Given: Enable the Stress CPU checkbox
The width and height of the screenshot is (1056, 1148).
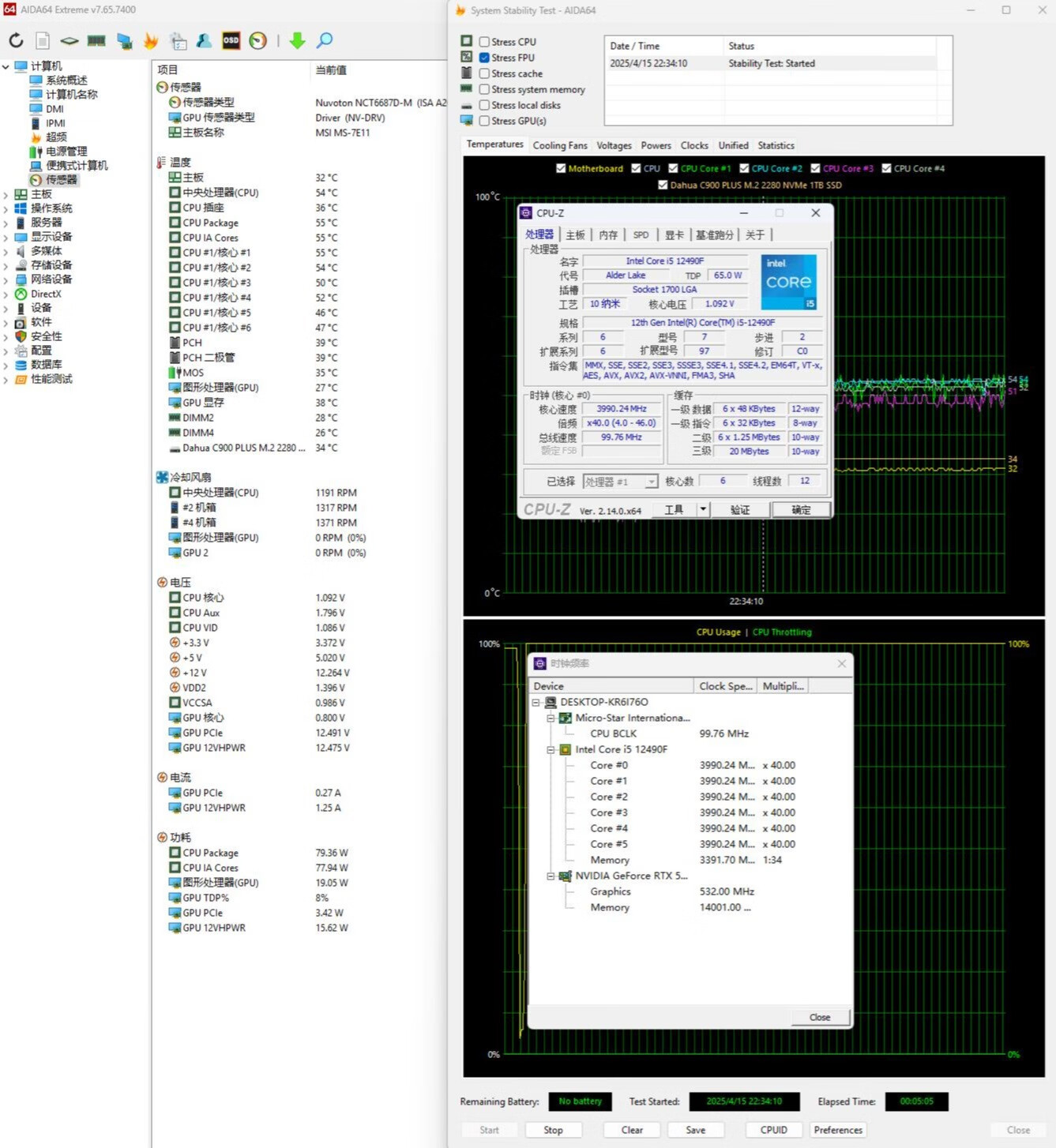Looking at the screenshot, I should (484, 42).
